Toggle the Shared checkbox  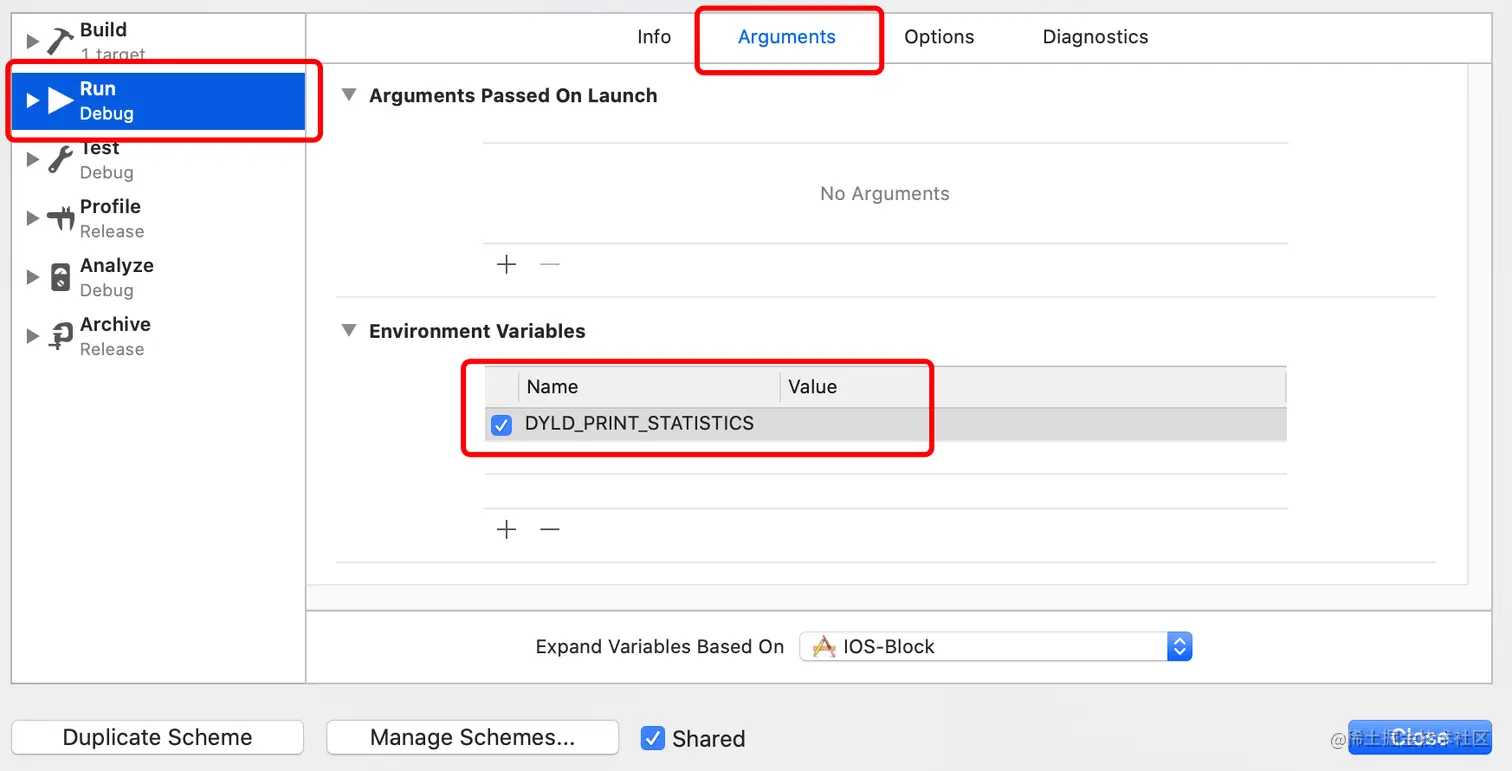coord(653,738)
